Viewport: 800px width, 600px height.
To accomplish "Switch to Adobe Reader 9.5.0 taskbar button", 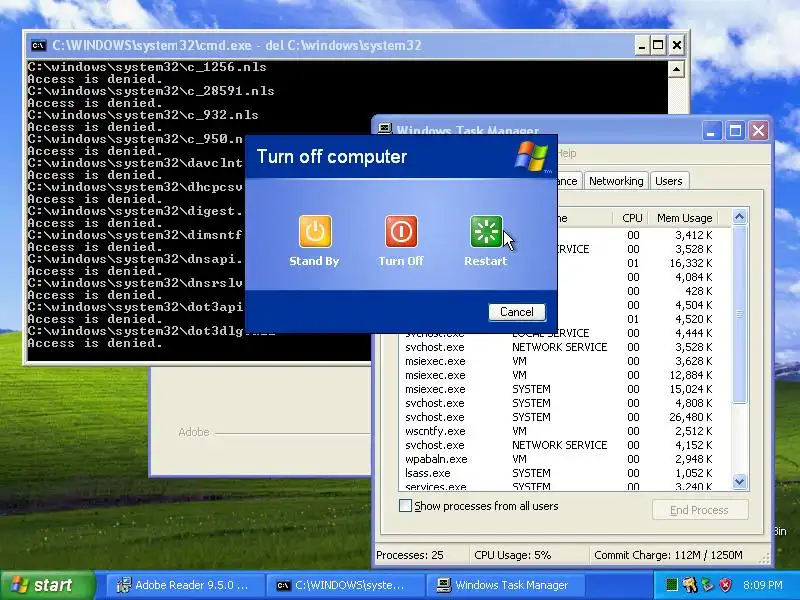I will pyautogui.click(x=184, y=585).
